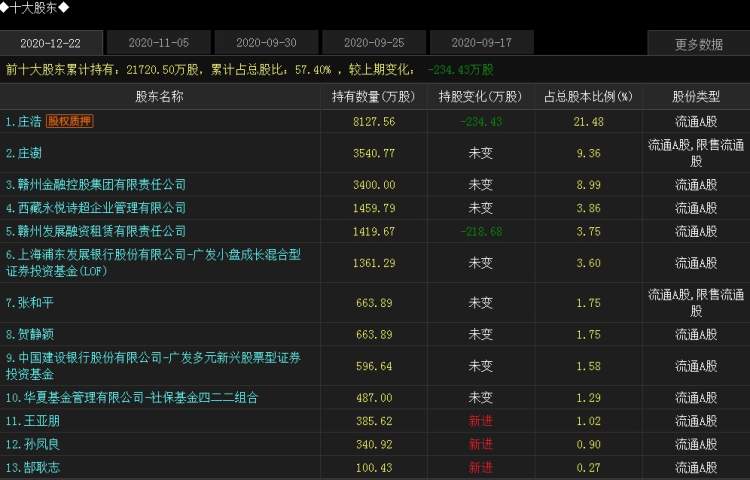Image resolution: width=750 pixels, height=480 pixels.
Task: Click the 更多数据 button
Action: coord(698,44)
